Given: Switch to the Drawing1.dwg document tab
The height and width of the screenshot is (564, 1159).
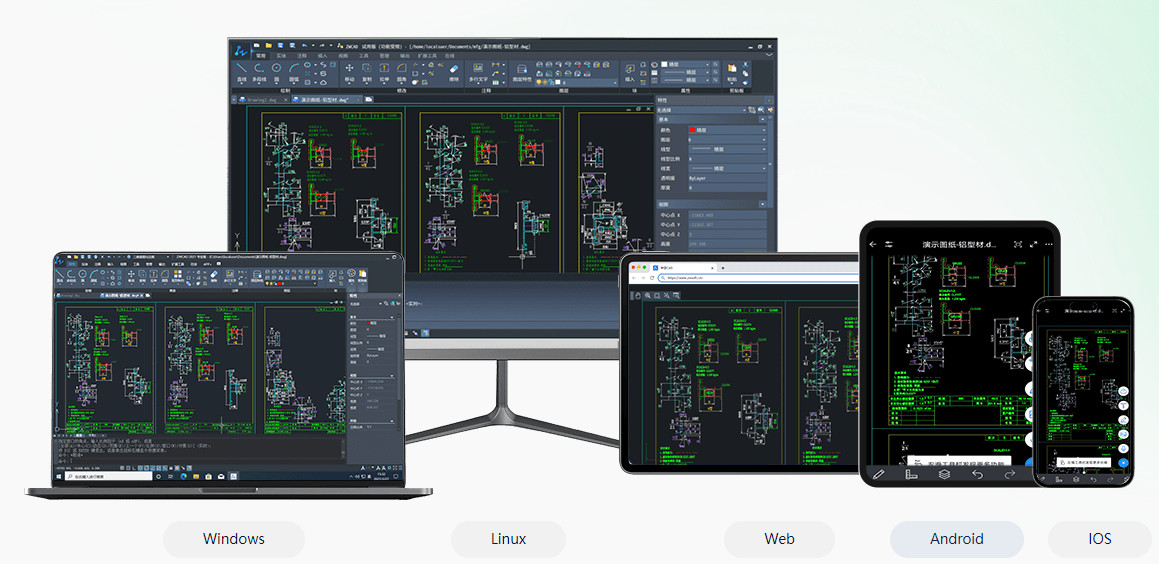Looking at the screenshot, I should click(x=262, y=99).
